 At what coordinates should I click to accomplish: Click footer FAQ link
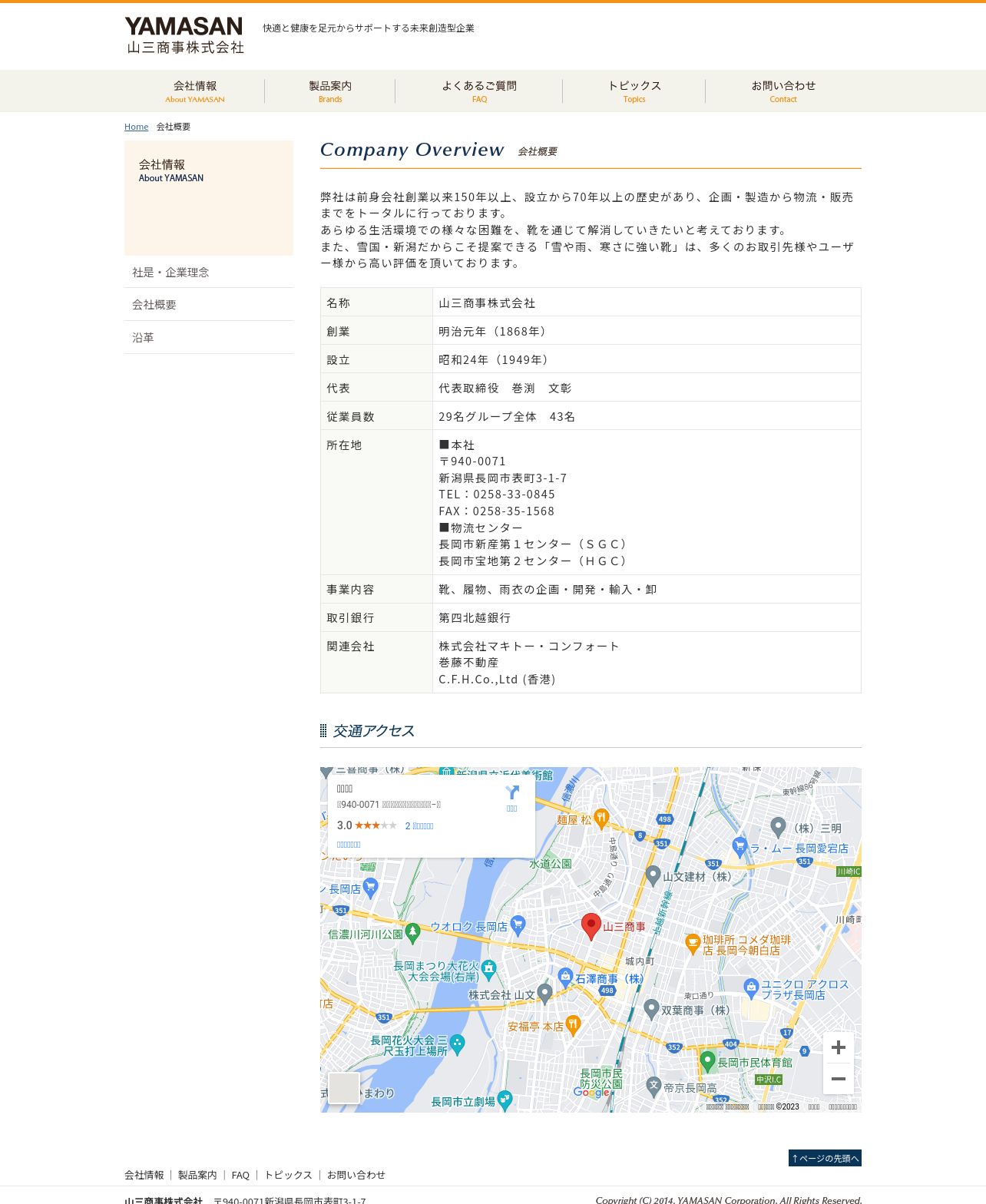tap(240, 1175)
